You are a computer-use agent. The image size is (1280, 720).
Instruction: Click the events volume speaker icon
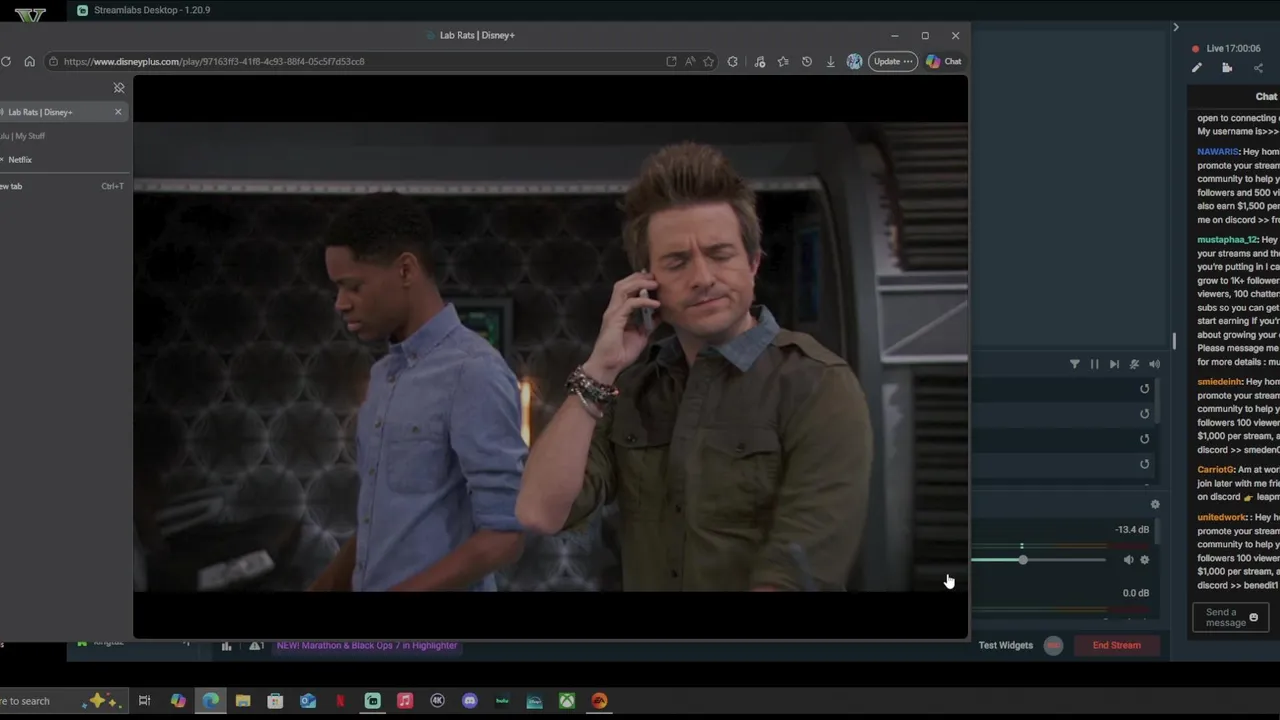1154,364
